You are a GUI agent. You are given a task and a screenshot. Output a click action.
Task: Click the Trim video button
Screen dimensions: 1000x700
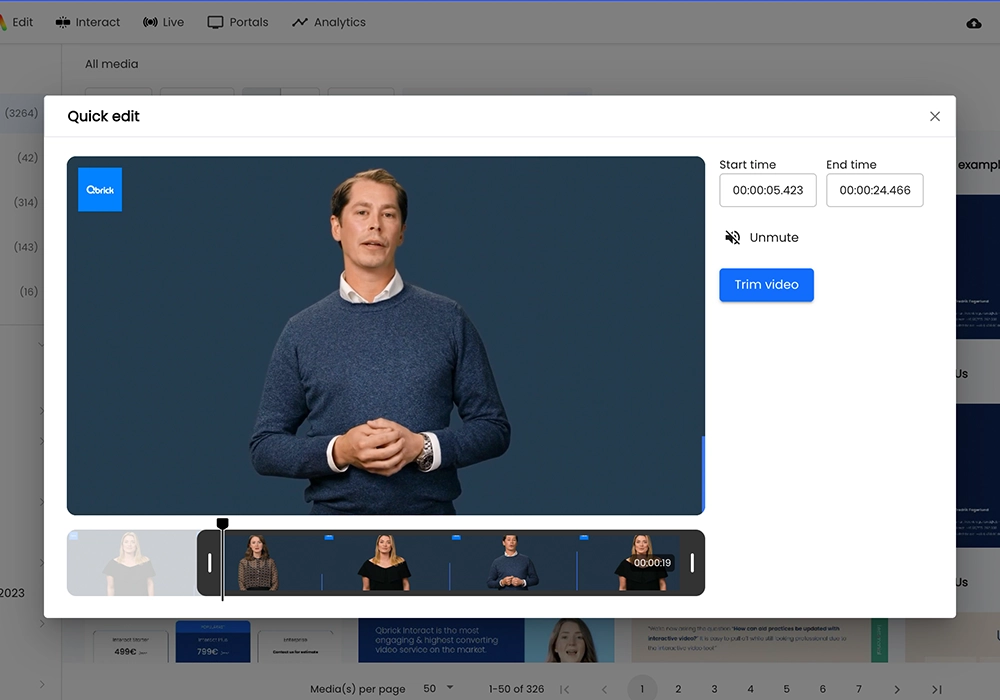(x=766, y=285)
